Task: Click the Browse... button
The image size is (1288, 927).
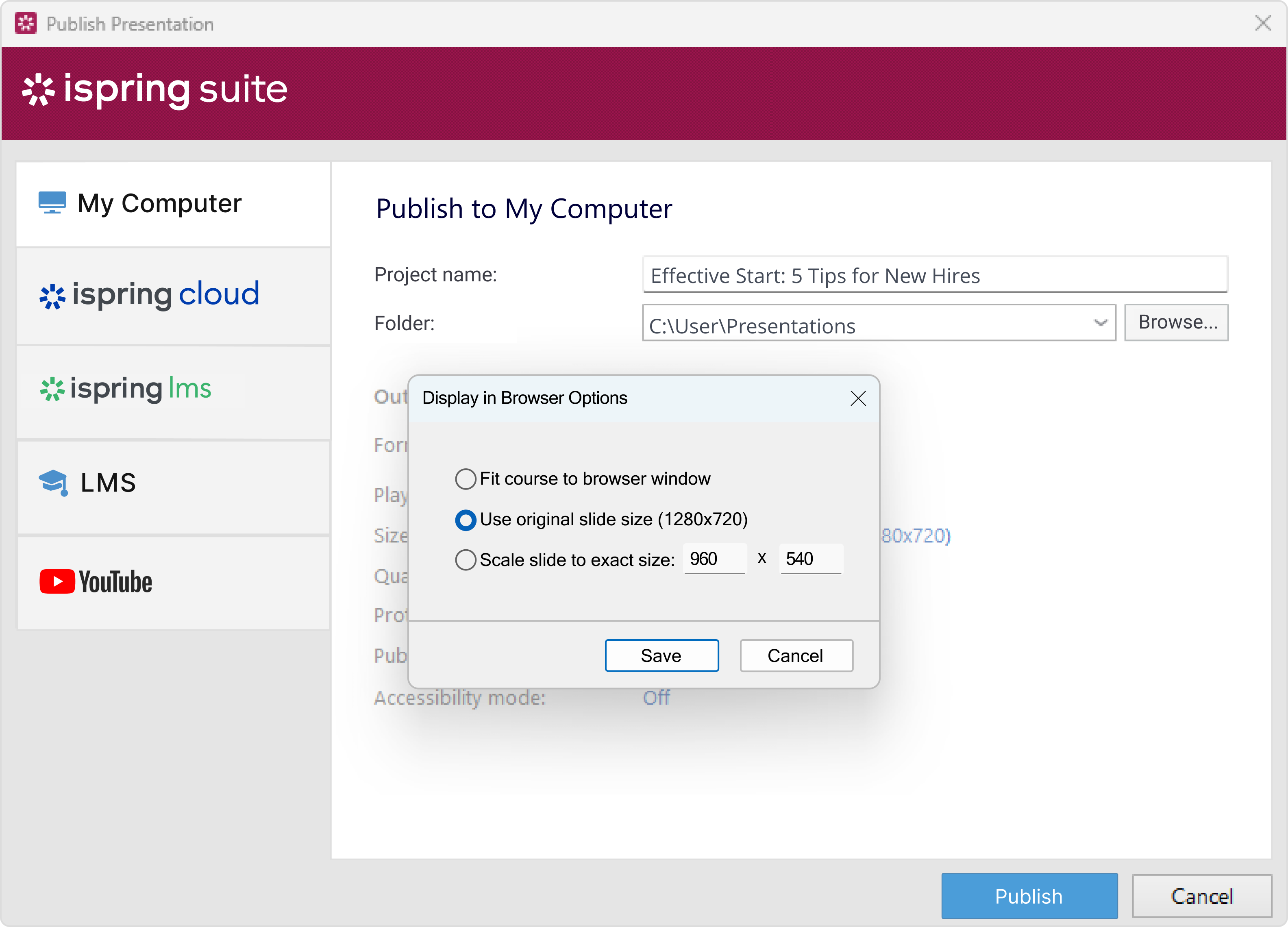Action: [x=1177, y=322]
